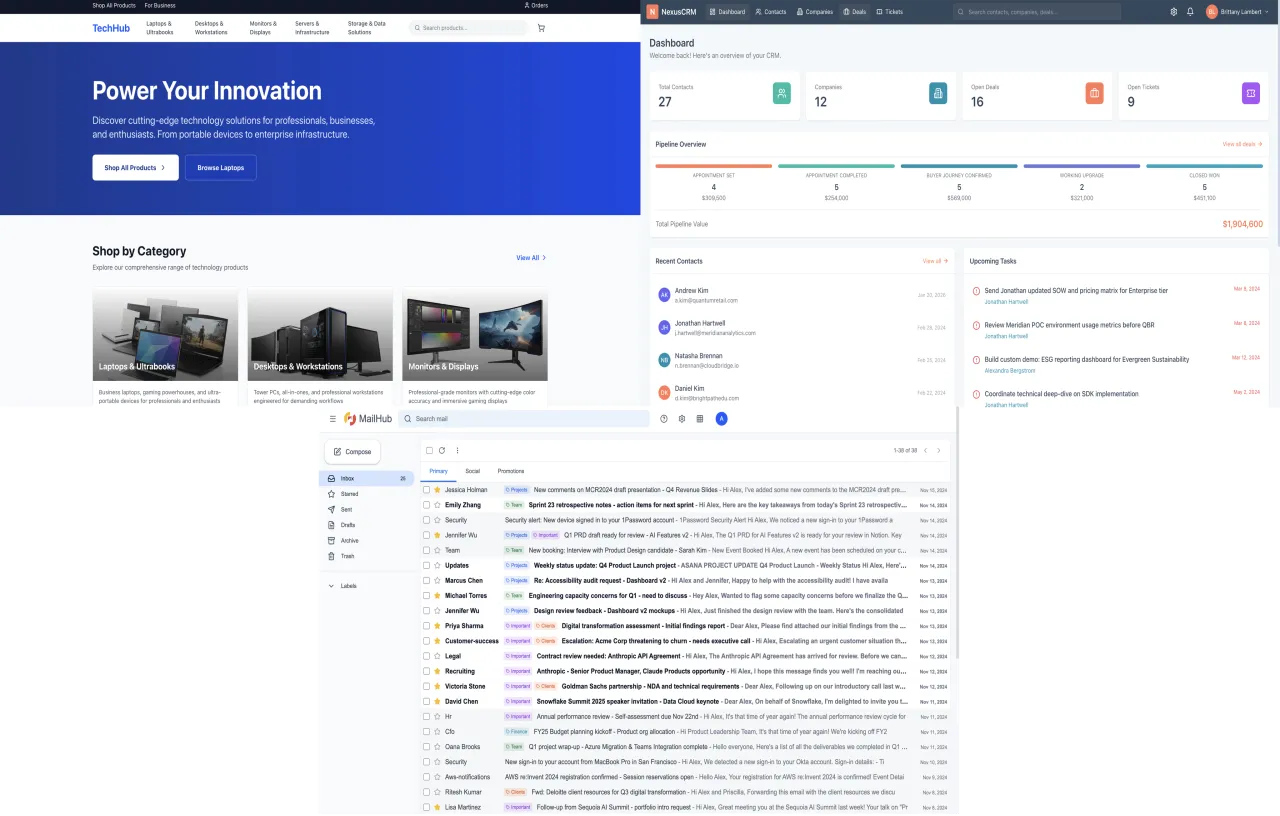Open Servers & Infrastructure menu in TechHub
The height and width of the screenshot is (816, 1280).
(x=312, y=28)
